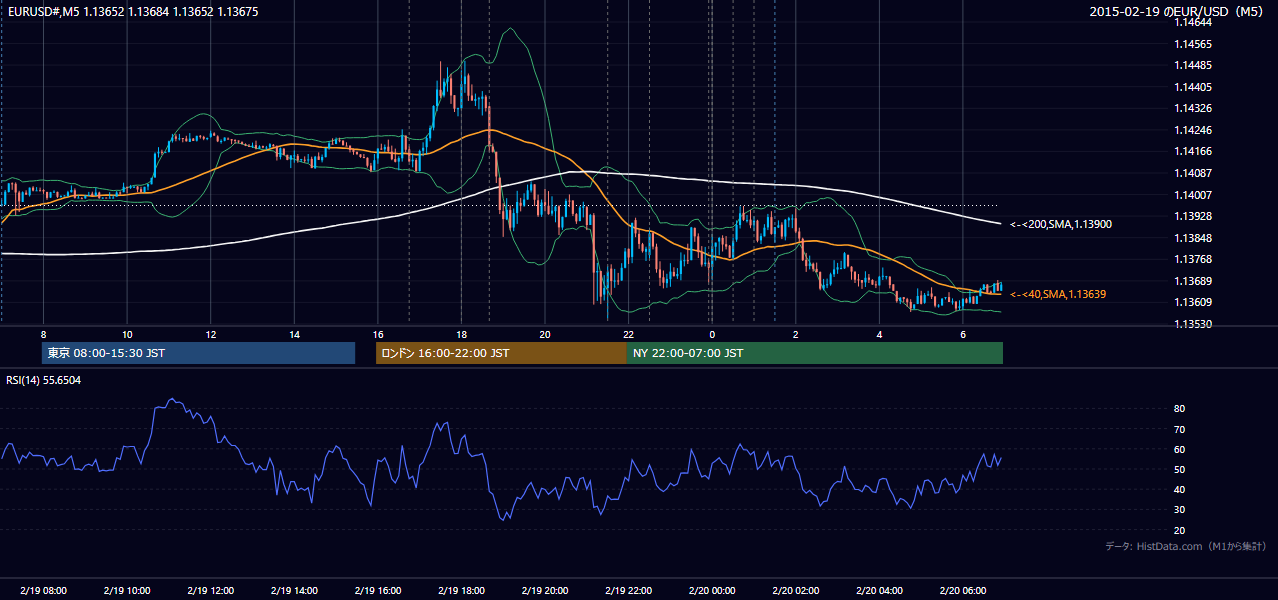
Task: Click the 2/19 22:00 date label
Action: (x=628, y=591)
